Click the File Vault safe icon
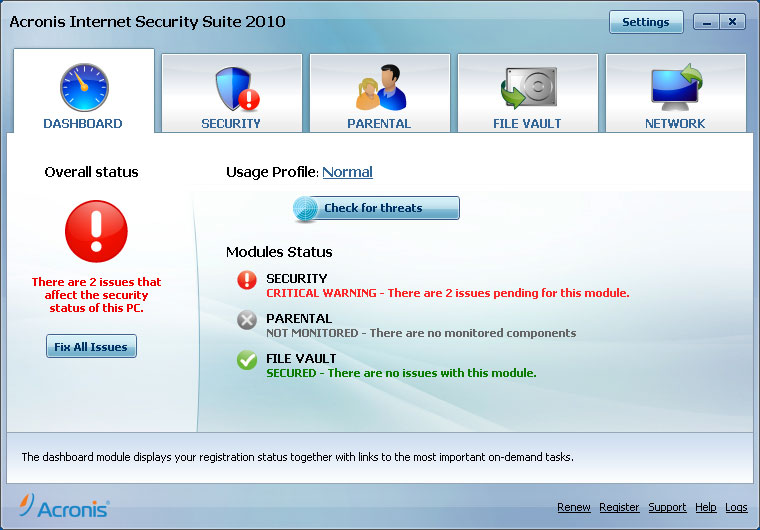The image size is (760, 530). tap(527, 88)
